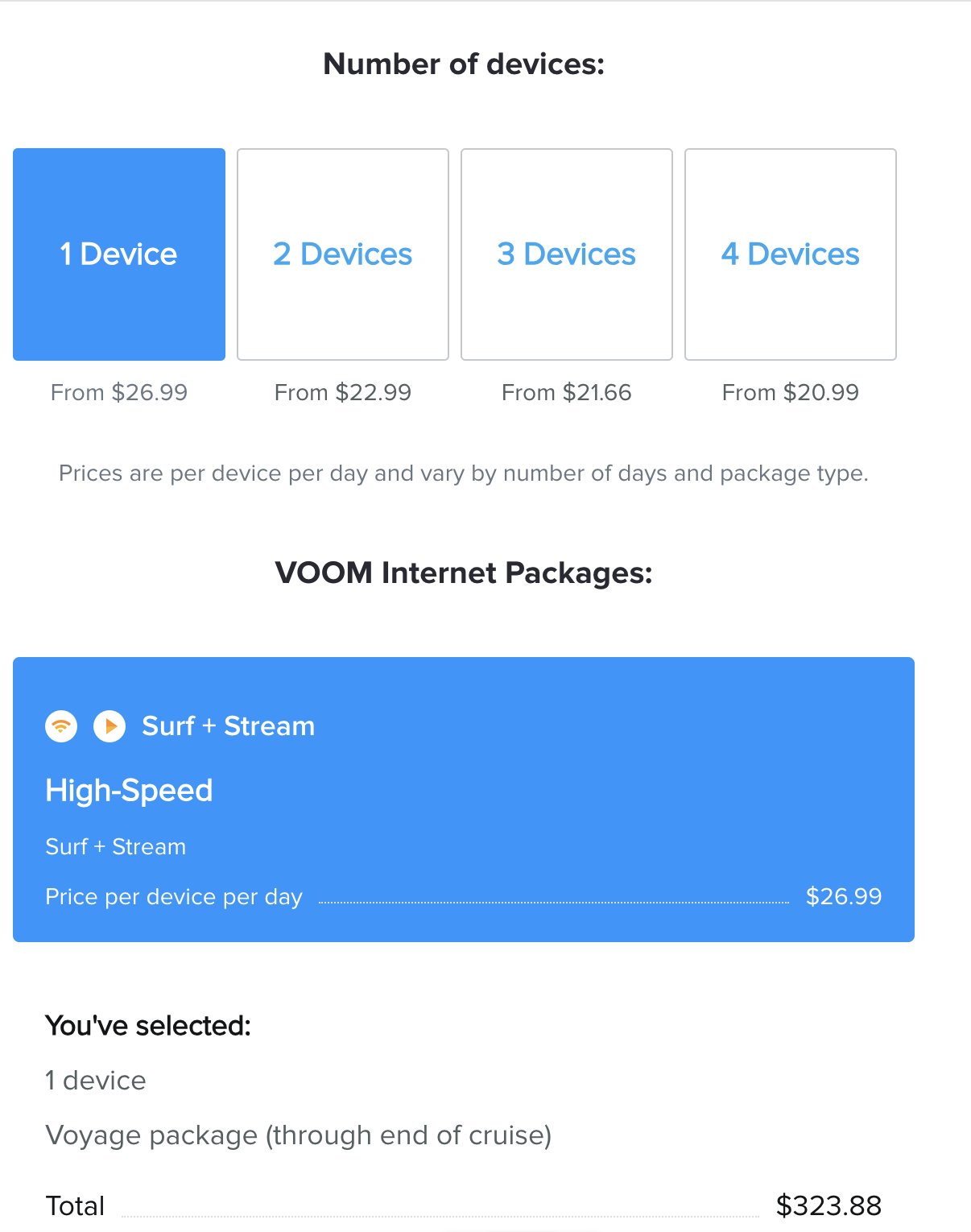Select the Surf + Stream High-Speed package card

click(x=464, y=797)
